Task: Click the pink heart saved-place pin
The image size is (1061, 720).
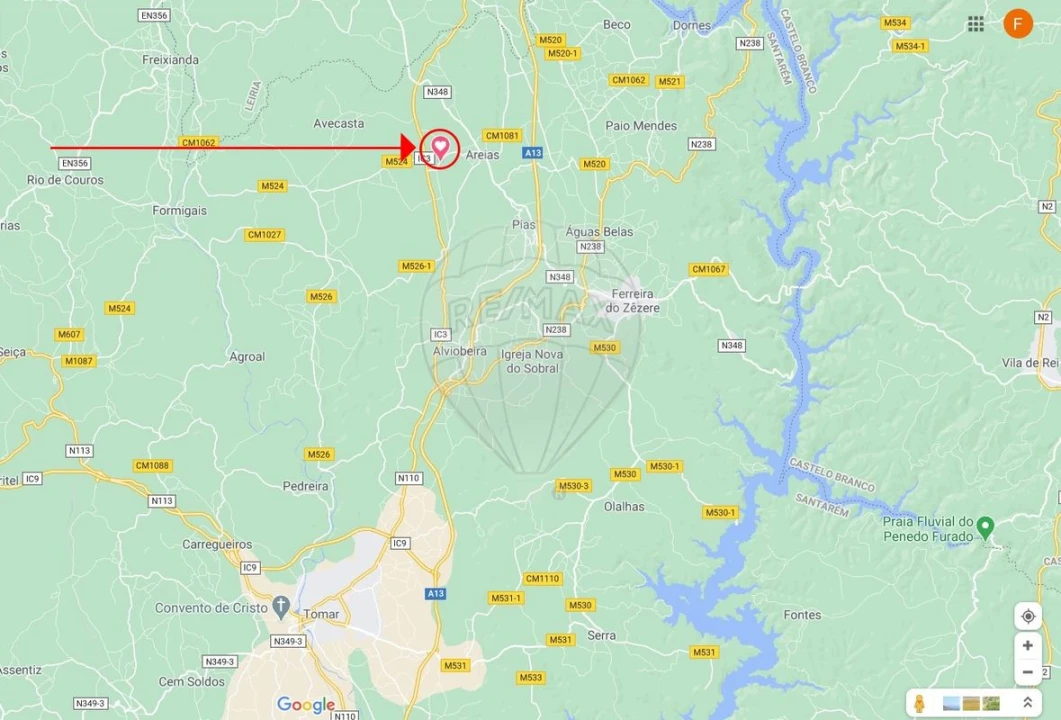Action: (x=440, y=147)
